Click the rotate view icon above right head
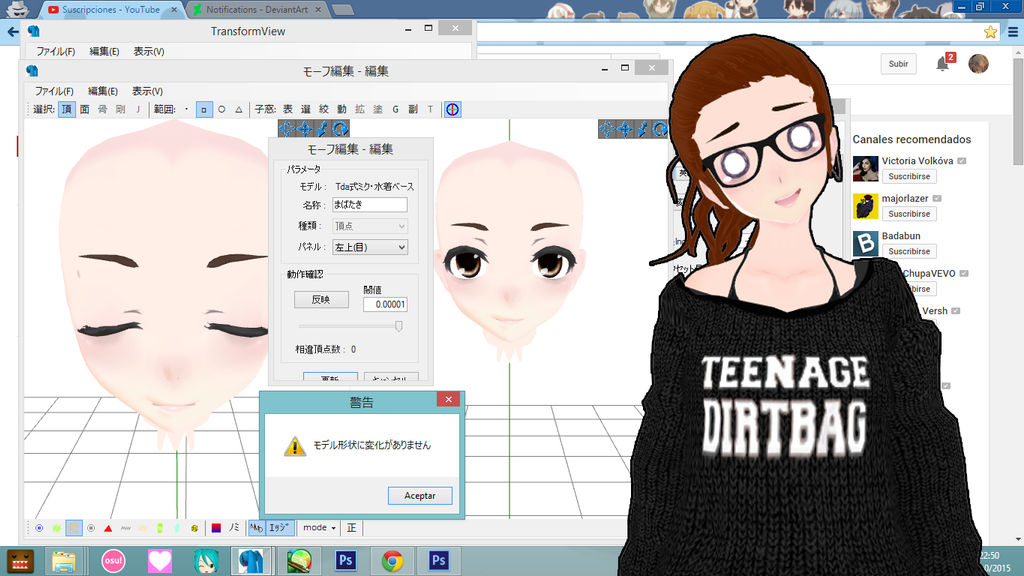This screenshot has height=576, width=1024. [x=659, y=129]
